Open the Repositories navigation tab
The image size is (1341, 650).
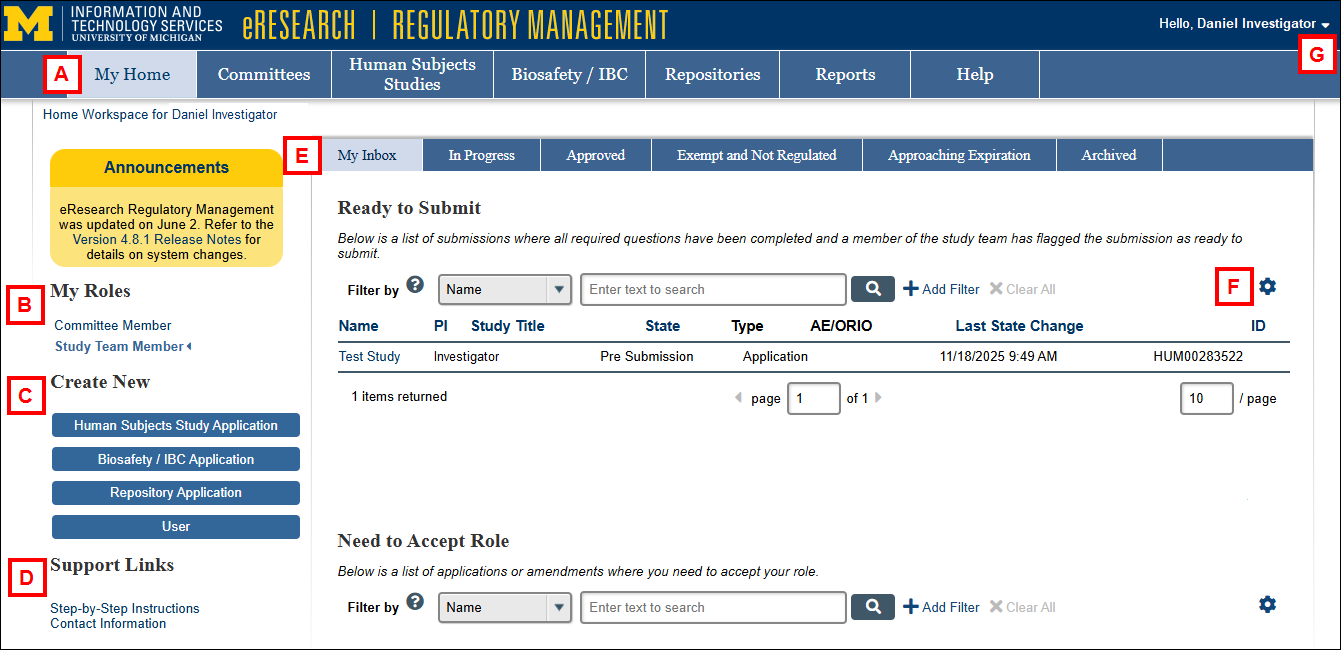click(x=713, y=74)
